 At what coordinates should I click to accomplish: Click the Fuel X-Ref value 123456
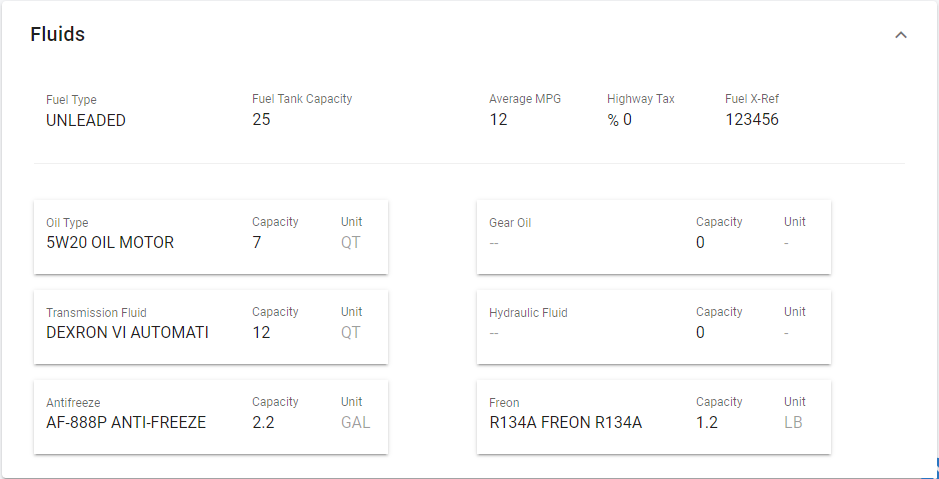pyautogui.click(x=751, y=120)
